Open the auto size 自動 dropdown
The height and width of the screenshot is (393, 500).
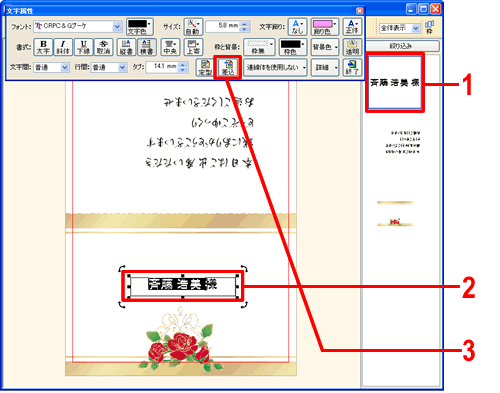coord(193,27)
